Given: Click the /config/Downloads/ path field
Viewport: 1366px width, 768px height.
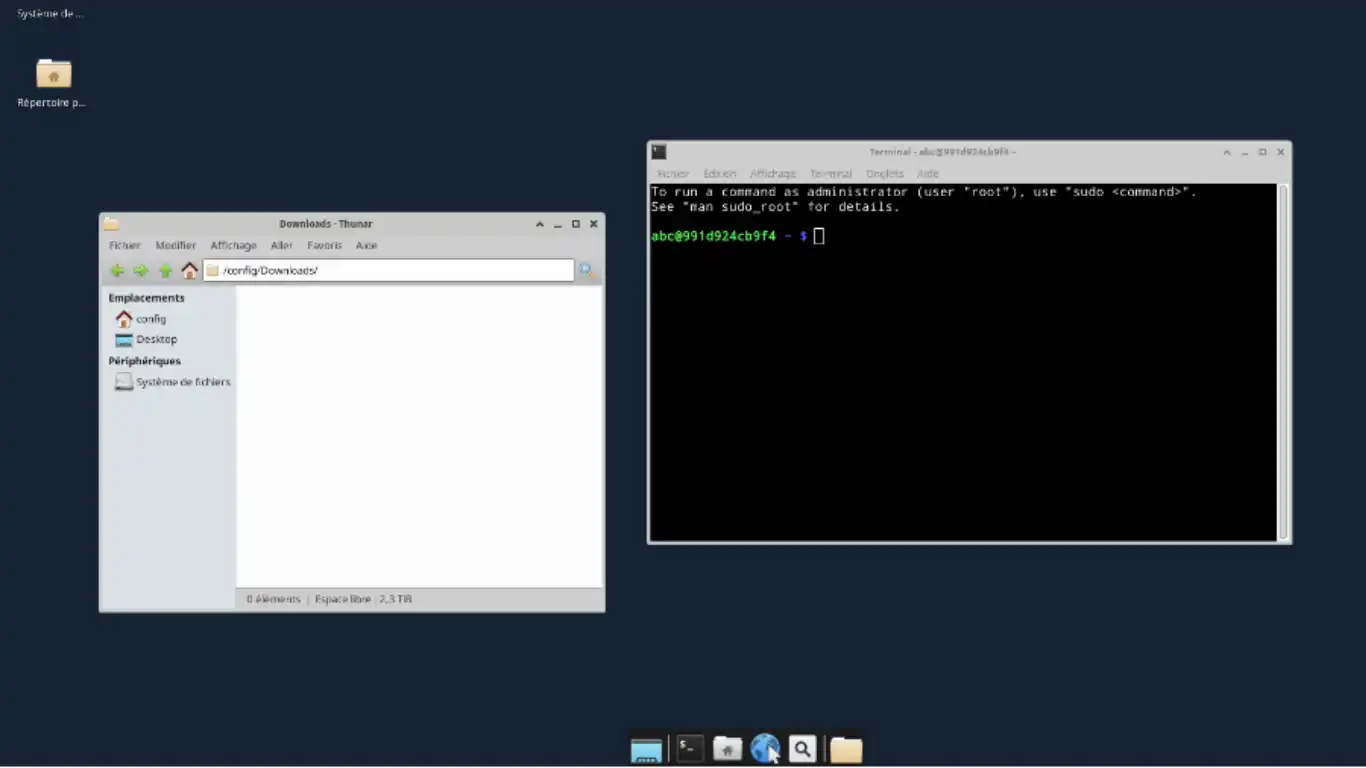Looking at the screenshot, I should [x=390, y=271].
